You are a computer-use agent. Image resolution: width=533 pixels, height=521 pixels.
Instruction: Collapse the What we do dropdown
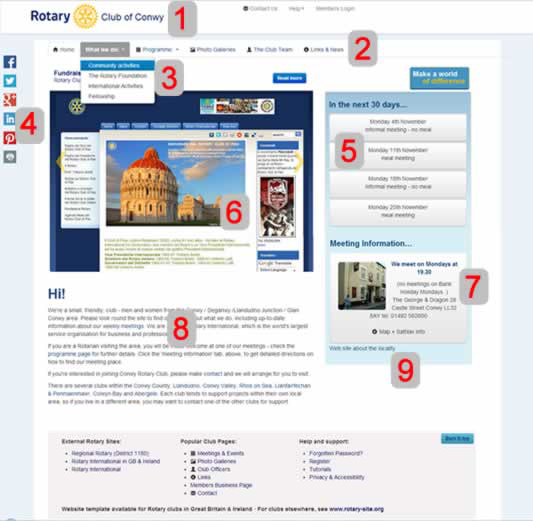[105, 50]
